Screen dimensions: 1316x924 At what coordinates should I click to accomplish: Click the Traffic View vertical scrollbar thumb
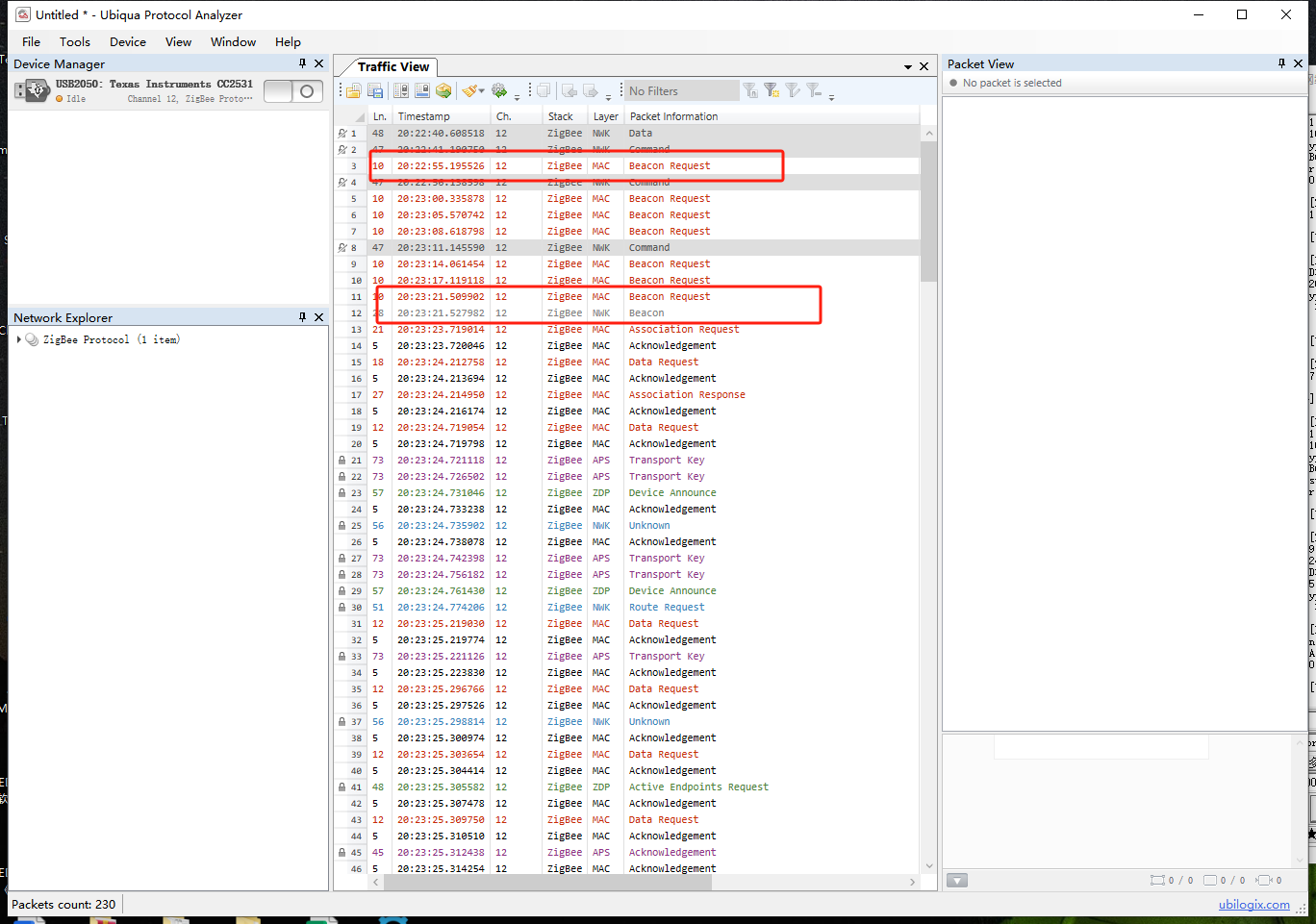[928, 212]
